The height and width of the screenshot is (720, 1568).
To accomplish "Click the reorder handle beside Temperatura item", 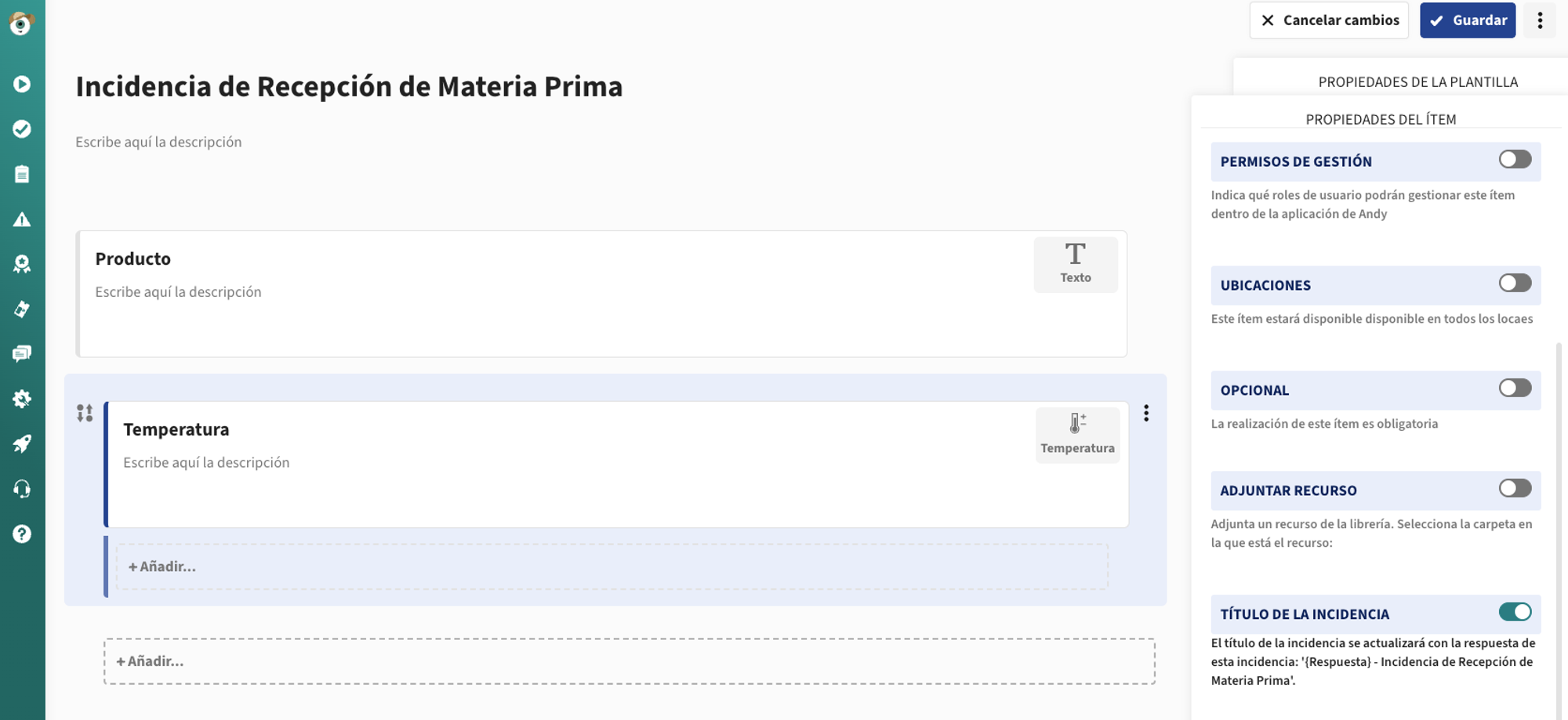I will click(x=85, y=413).
